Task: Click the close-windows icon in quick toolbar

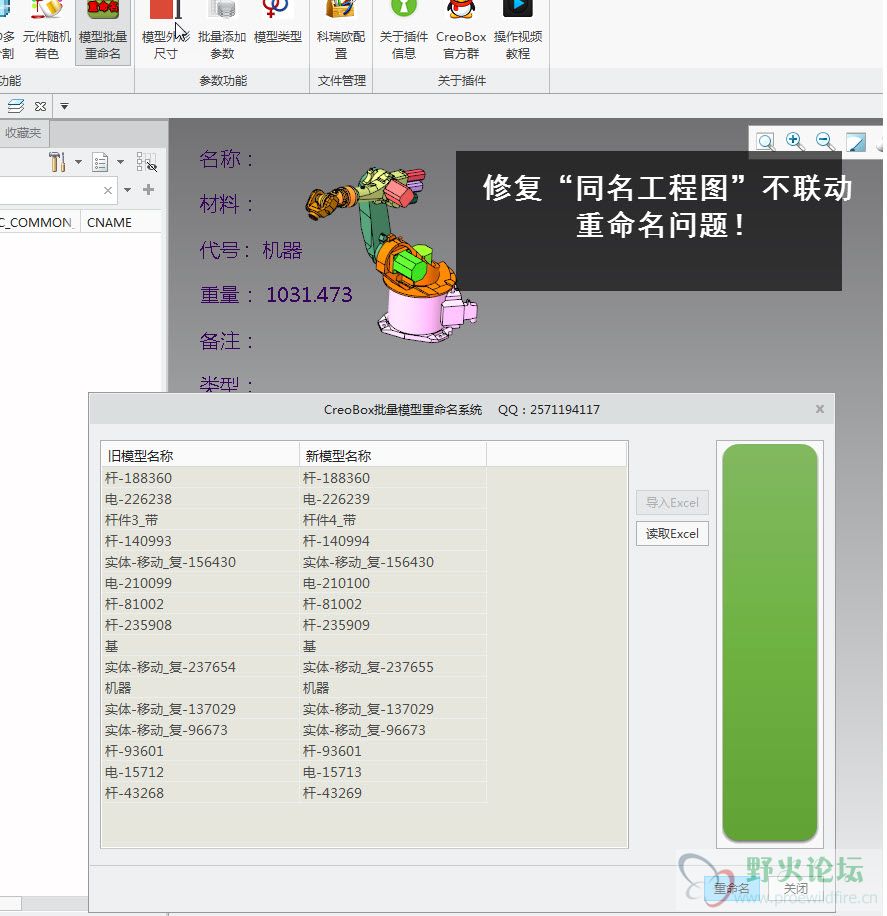Action: pos(40,106)
